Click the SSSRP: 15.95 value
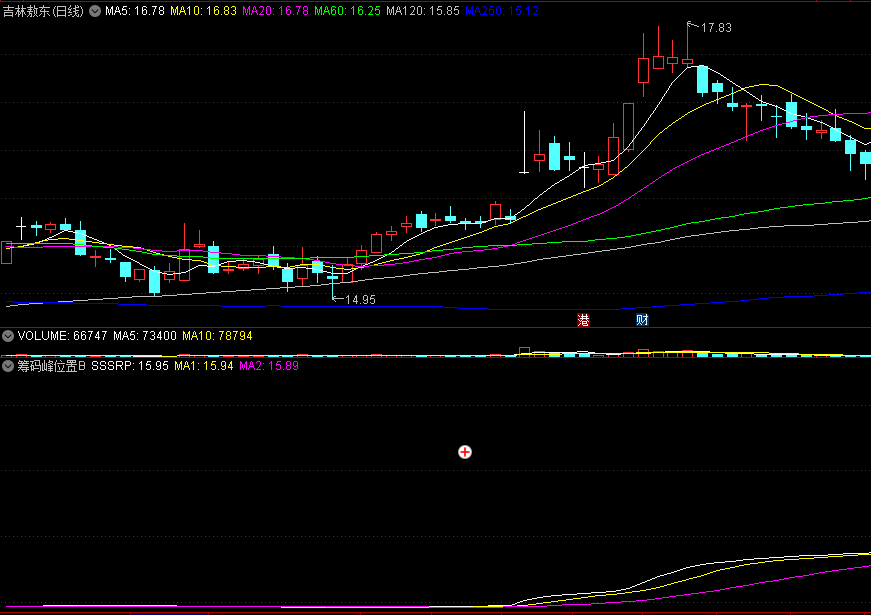 click(x=130, y=366)
